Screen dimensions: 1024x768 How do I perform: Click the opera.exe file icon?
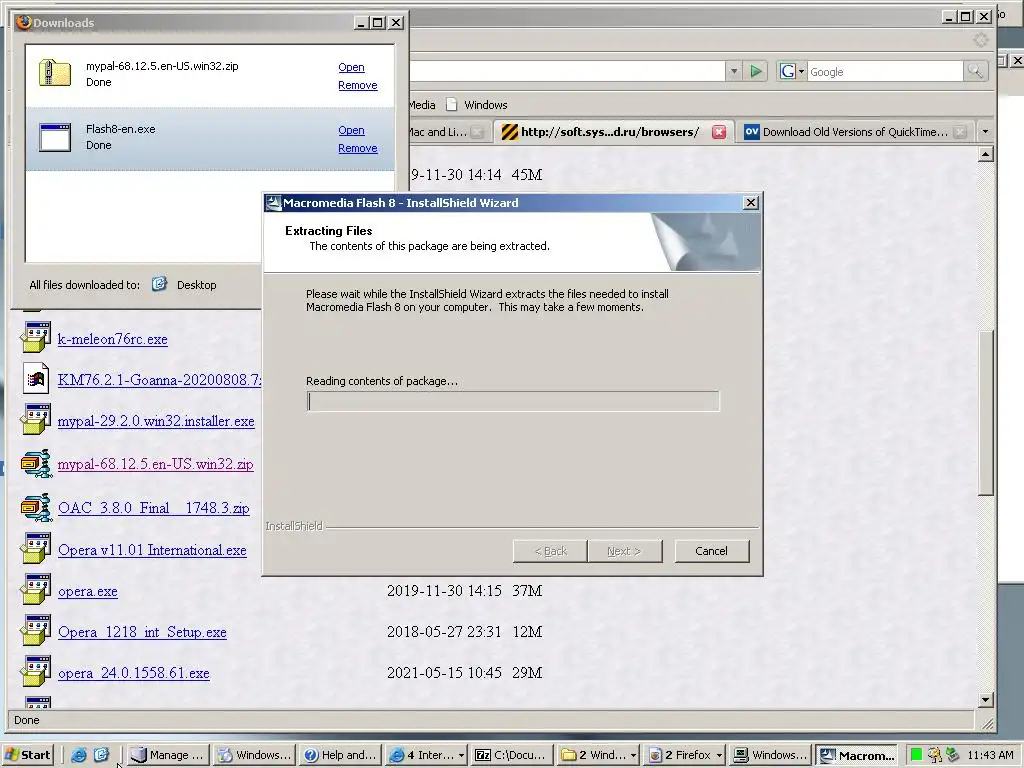click(x=36, y=590)
